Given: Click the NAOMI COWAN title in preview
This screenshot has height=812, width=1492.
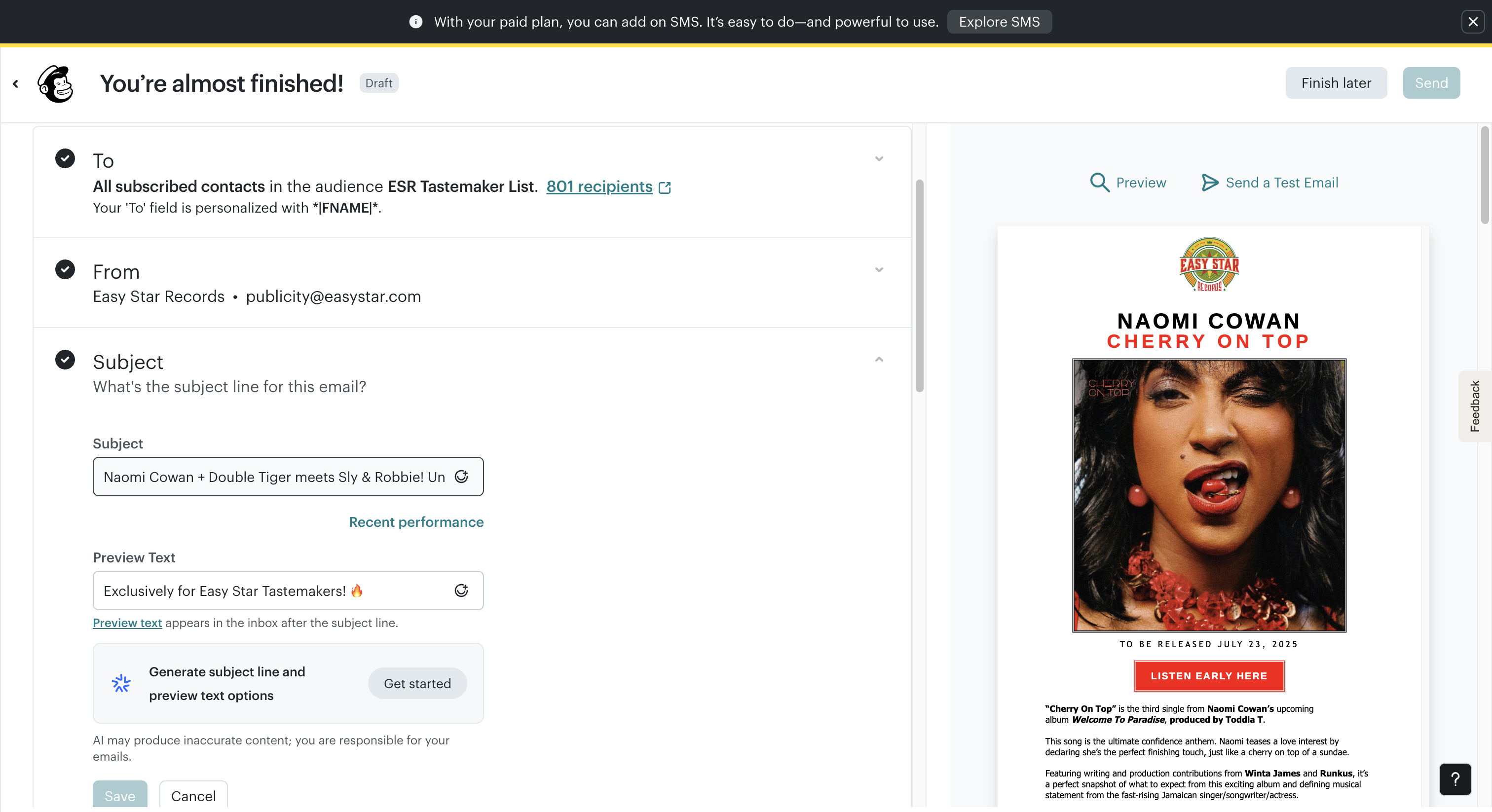Looking at the screenshot, I should click(1209, 322).
